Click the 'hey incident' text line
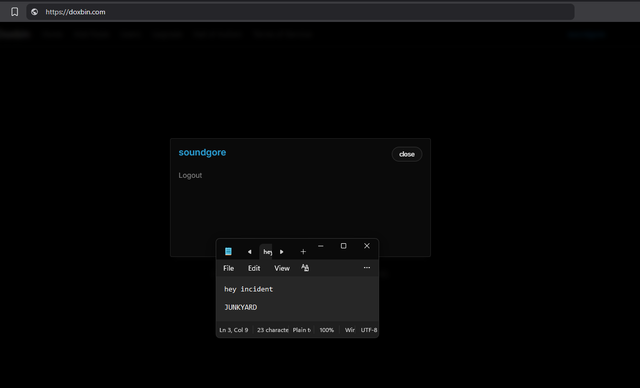640x388 pixels. click(x=248, y=289)
